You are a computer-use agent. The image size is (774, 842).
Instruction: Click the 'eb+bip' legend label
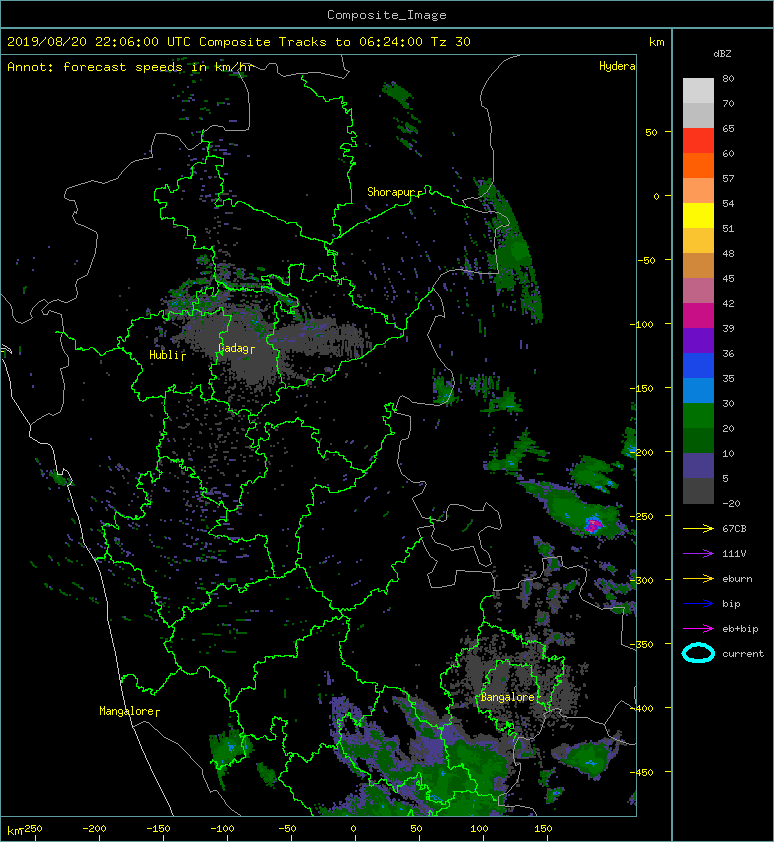click(x=740, y=629)
